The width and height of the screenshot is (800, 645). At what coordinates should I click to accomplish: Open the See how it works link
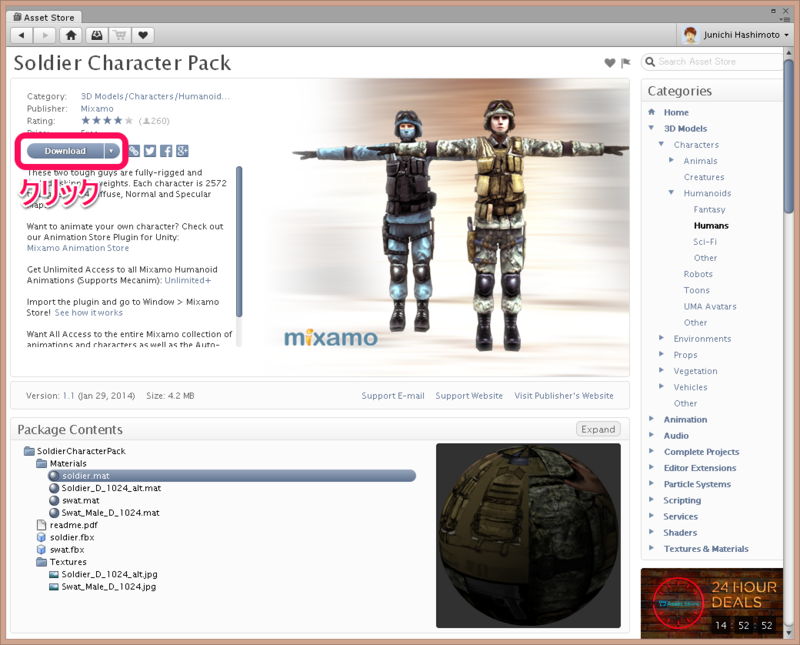click(89, 313)
